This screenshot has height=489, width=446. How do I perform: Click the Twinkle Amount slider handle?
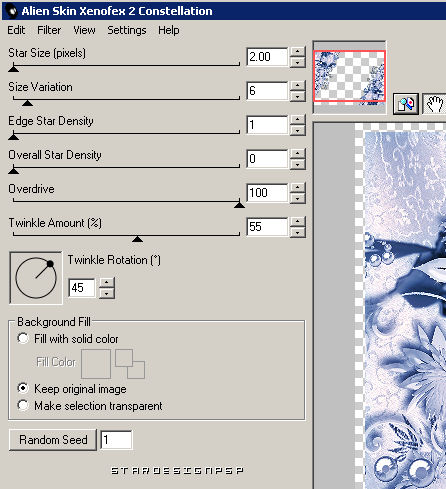coord(137,239)
